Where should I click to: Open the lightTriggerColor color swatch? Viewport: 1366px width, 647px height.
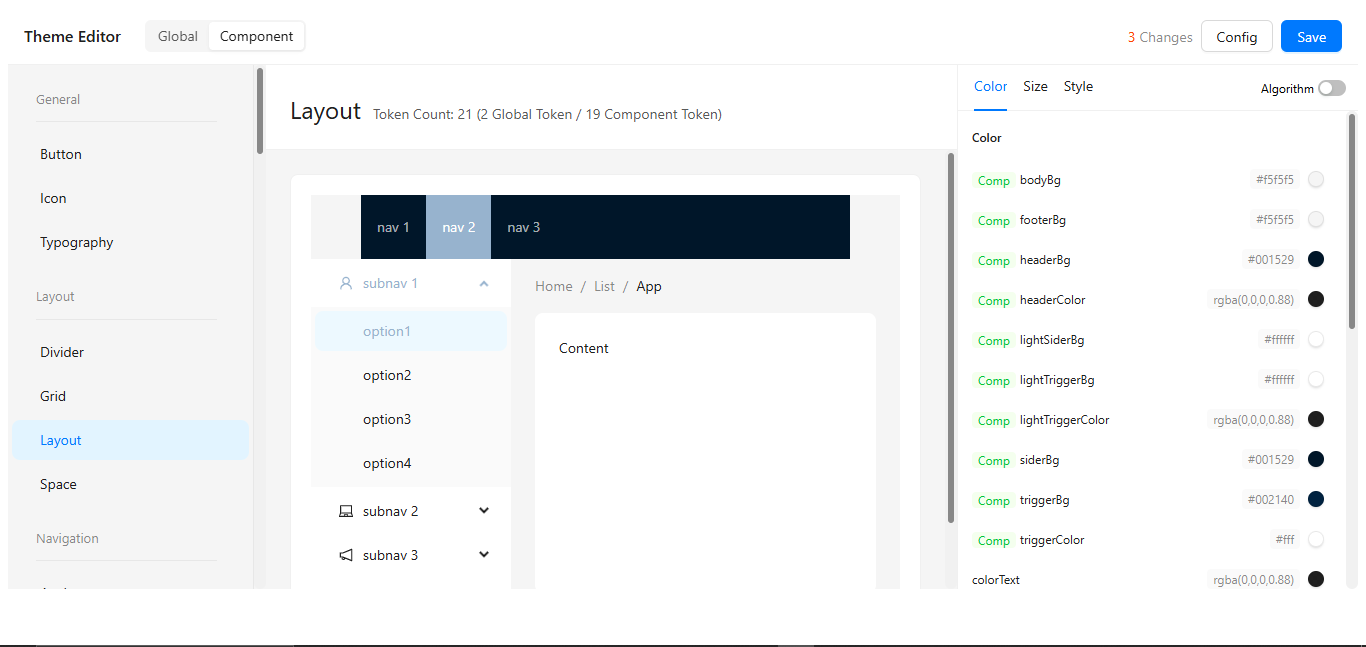(1316, 419)
